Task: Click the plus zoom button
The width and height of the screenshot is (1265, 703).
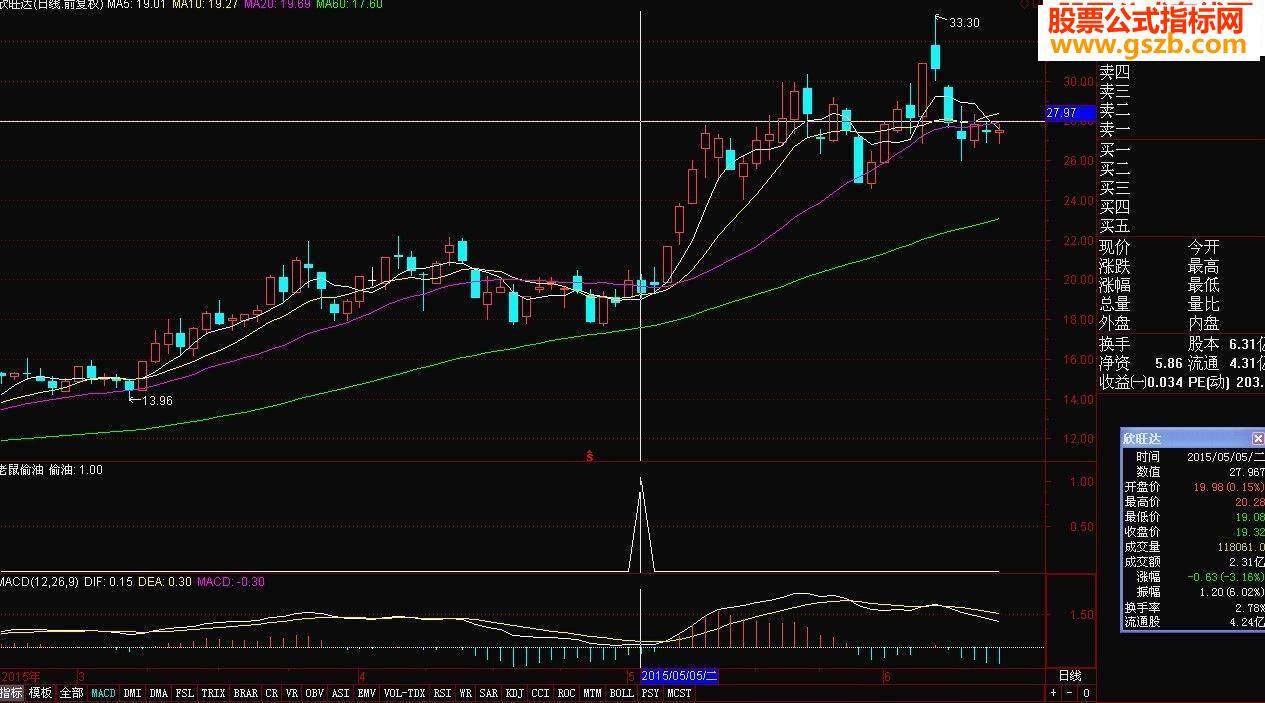Action: (x=1054, y=693)
